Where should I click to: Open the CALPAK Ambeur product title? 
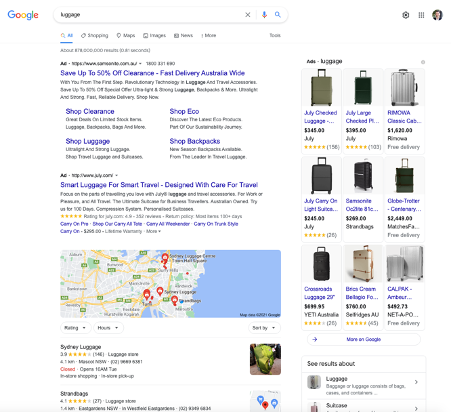coord(400,293)
